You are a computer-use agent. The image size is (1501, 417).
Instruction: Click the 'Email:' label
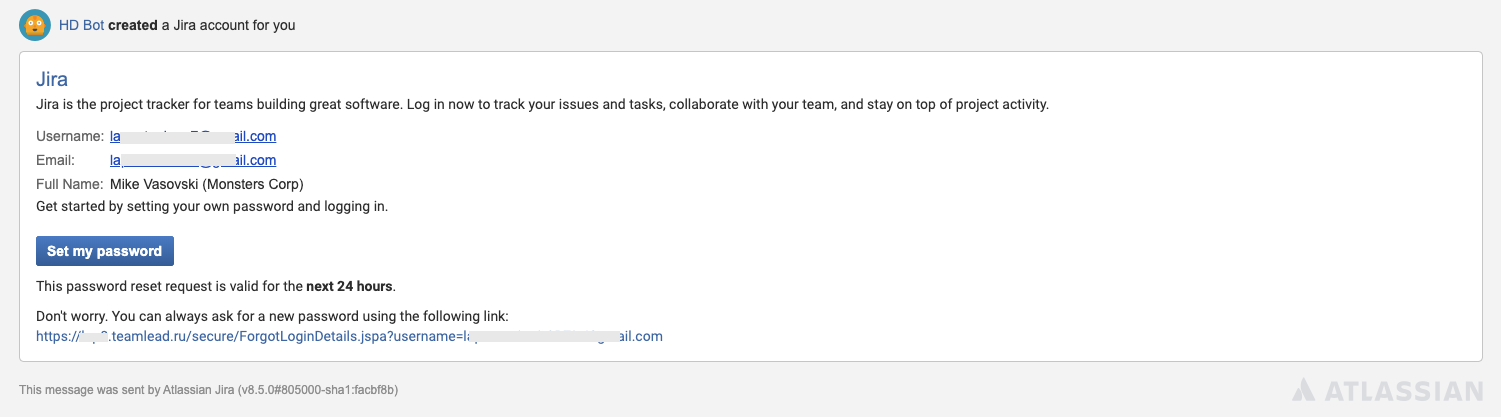point(55,160)
